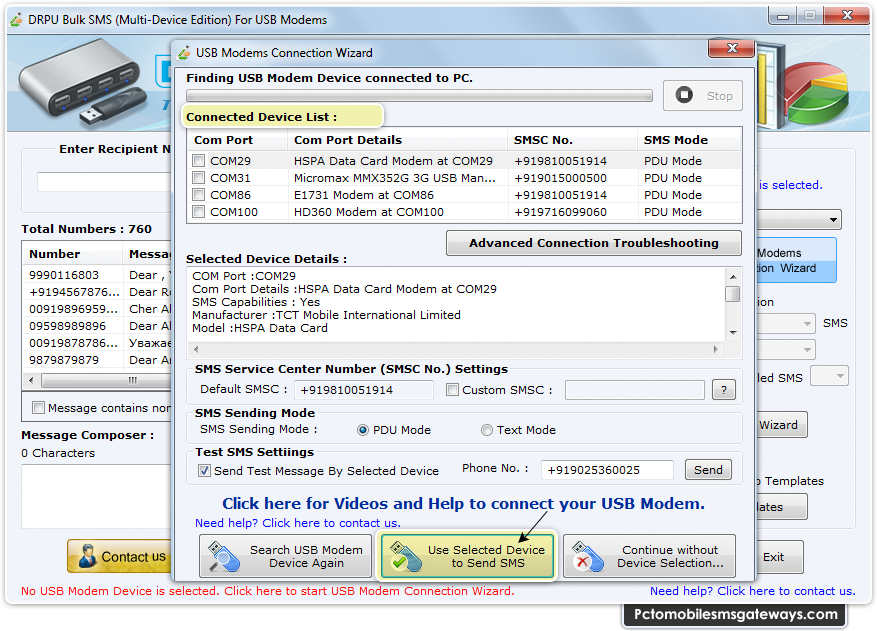Check the COM100 device checkbox
The height and width of the screenshot is (631, 877).
tap(199, 212)
